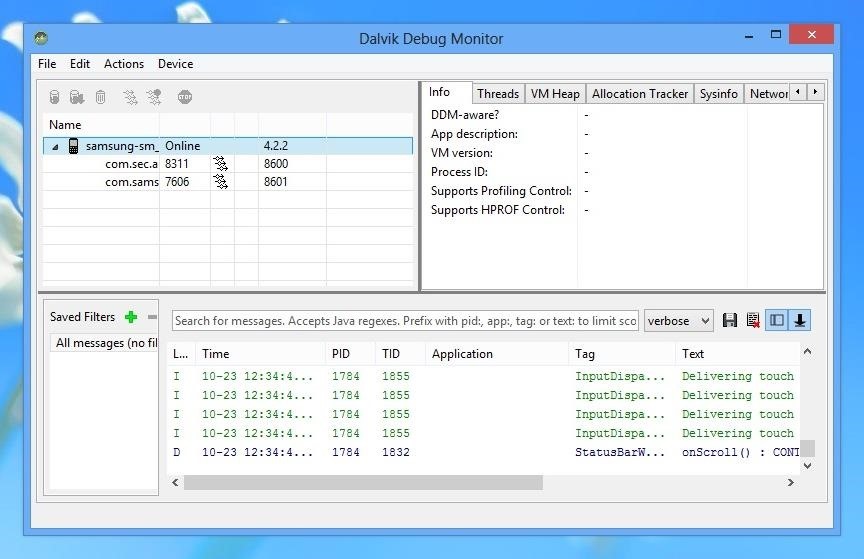
Task: Click the debug icon for com.sec.a process
Action: coord(220,164)
